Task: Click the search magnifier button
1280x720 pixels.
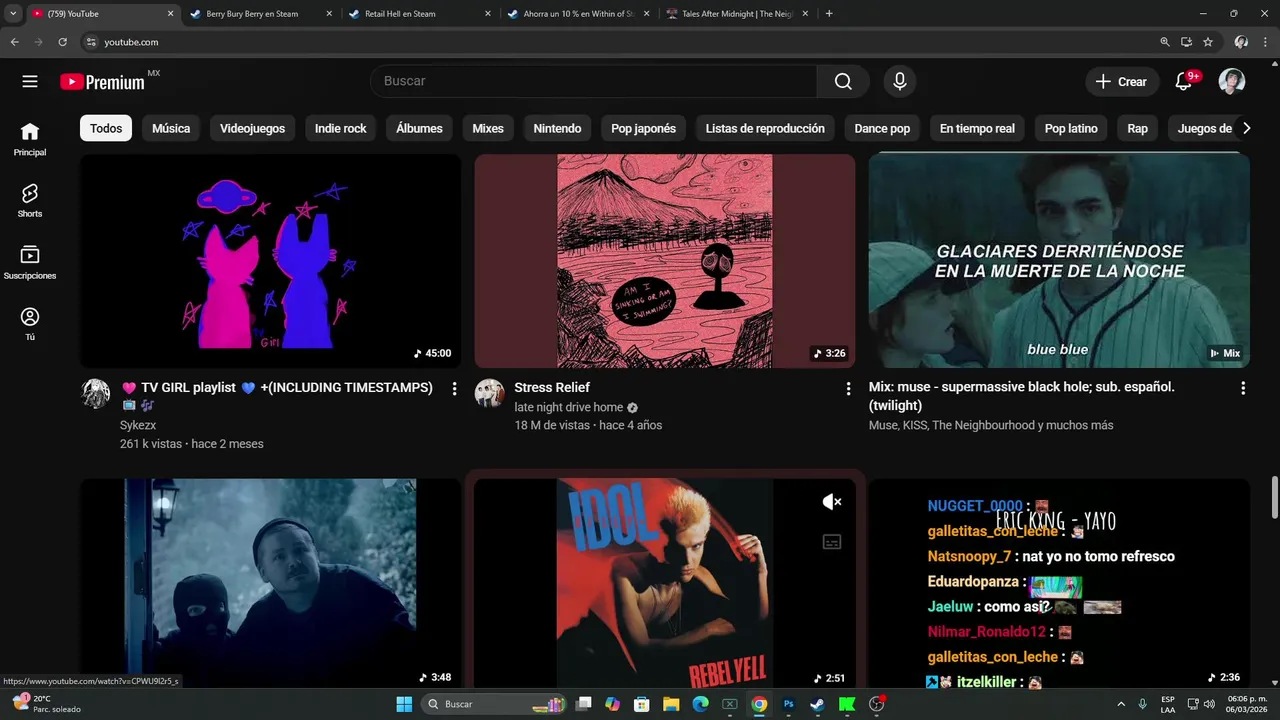Action: click(x=843, y=82)
